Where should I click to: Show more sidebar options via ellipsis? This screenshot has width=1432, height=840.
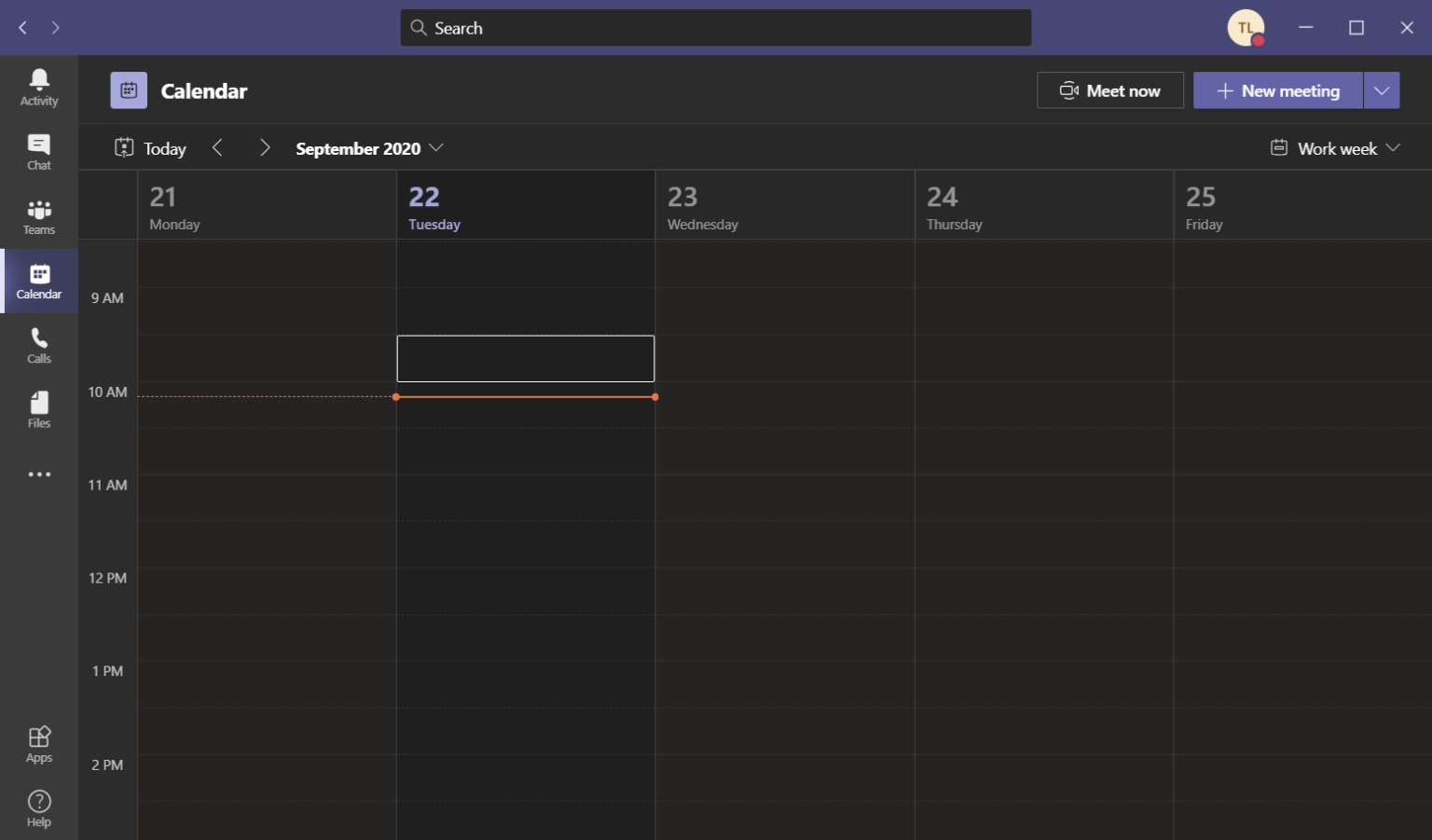coord(38,474)
